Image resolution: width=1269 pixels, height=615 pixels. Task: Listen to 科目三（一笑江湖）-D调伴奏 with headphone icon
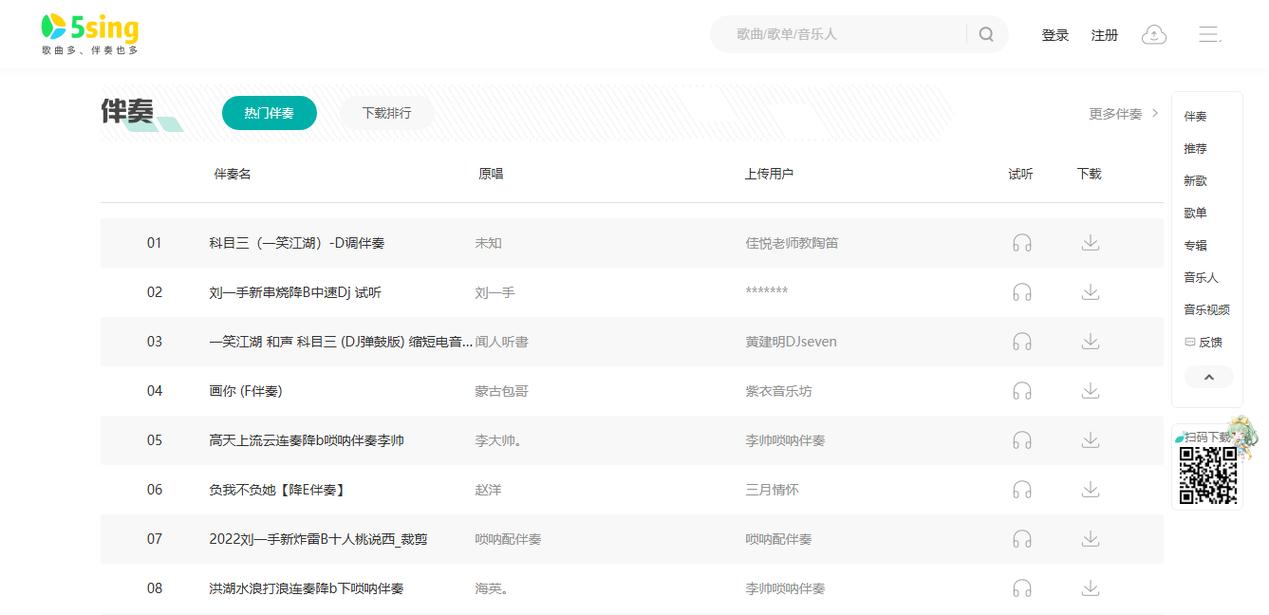point(1022,243)
